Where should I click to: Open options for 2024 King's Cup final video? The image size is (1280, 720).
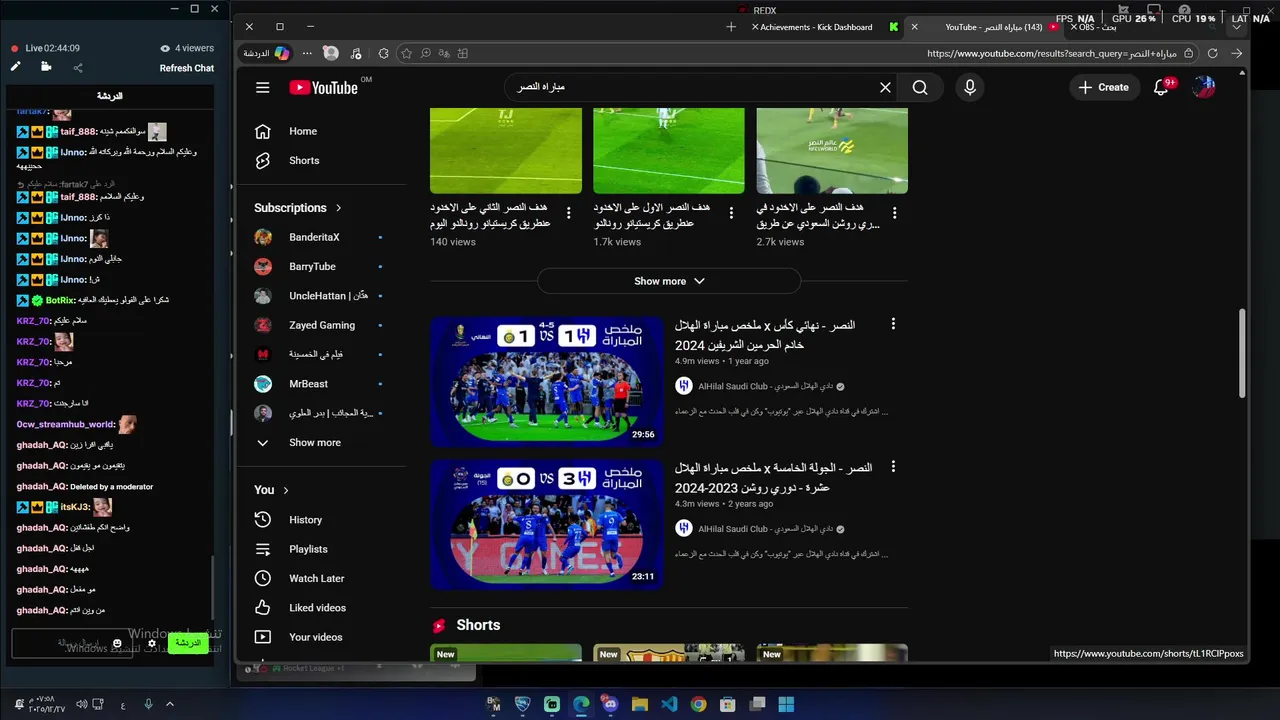[x=894, y=324]
